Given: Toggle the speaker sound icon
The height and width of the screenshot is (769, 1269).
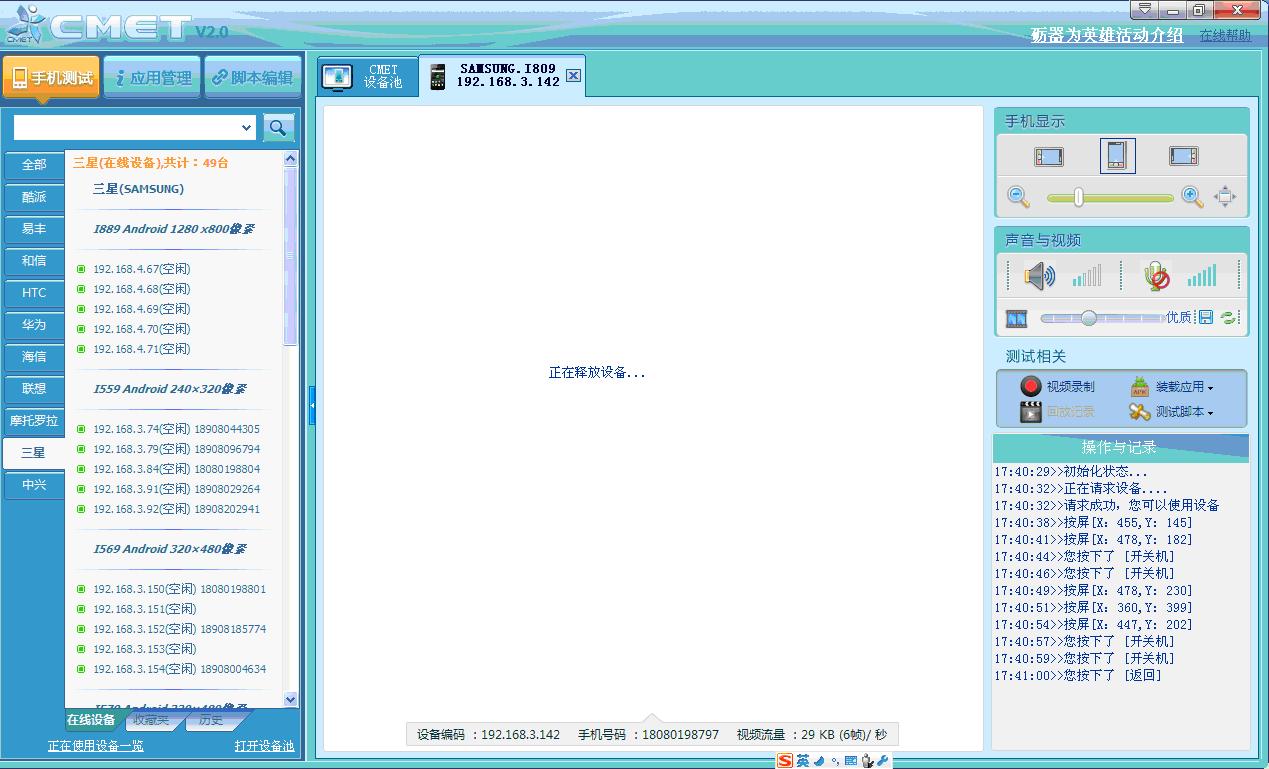Looking at the screenshot, I should coord(1040,275).
